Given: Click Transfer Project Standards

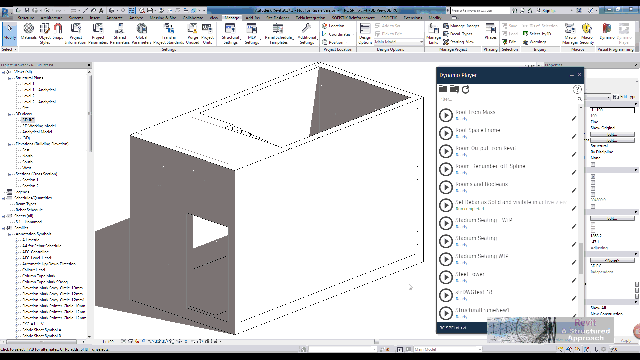Looking at the screenshot, I should (x=169, y=33).
